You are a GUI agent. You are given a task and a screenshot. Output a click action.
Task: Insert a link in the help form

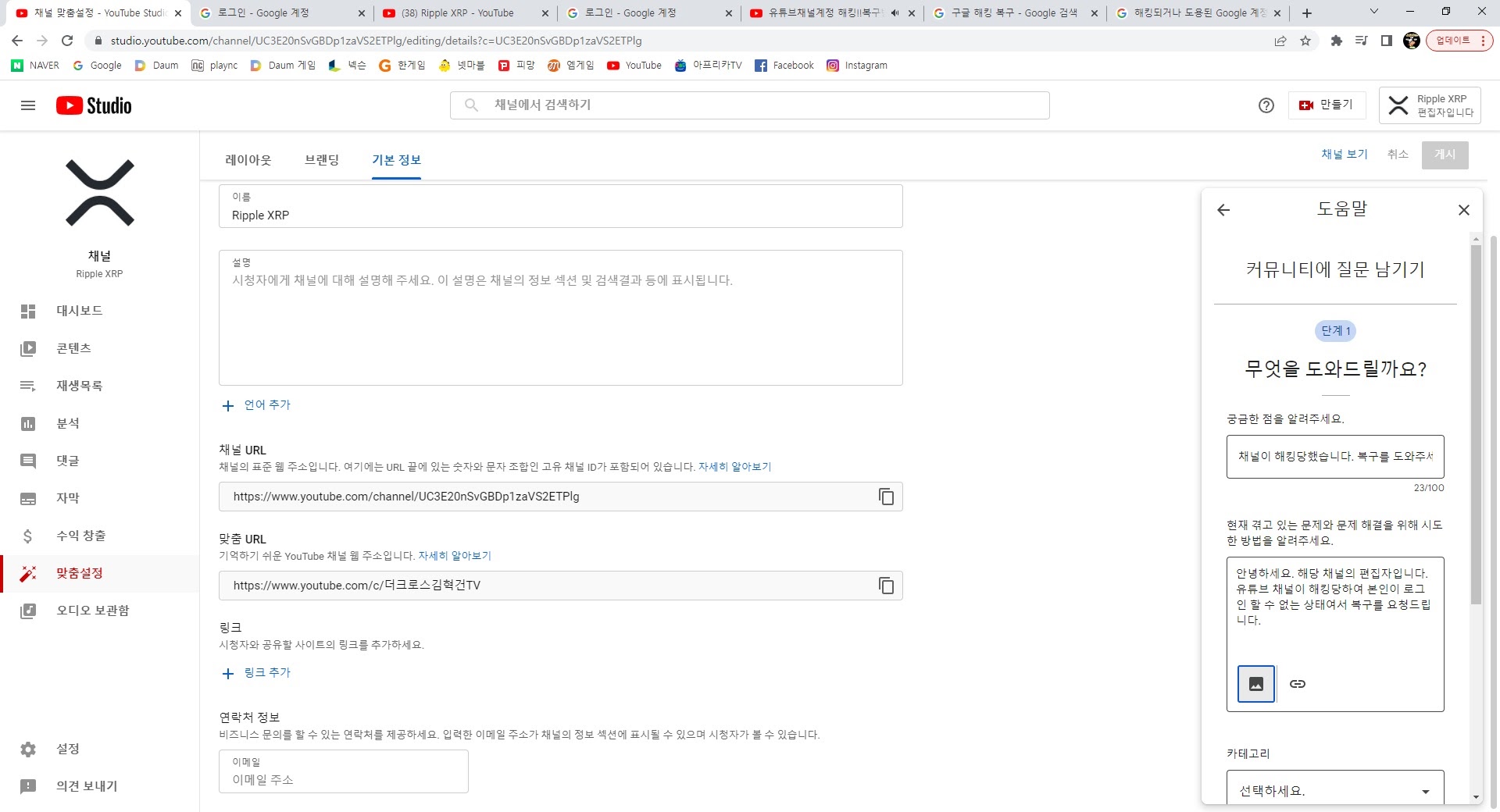pos(1298,683)
